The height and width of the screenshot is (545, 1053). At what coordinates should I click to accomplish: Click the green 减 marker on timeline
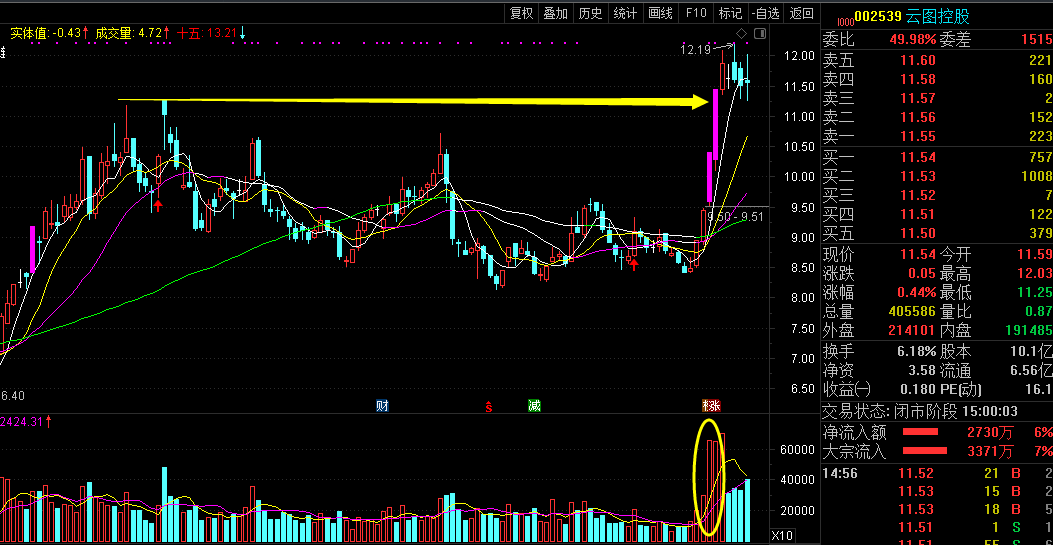tap(534, 406)
